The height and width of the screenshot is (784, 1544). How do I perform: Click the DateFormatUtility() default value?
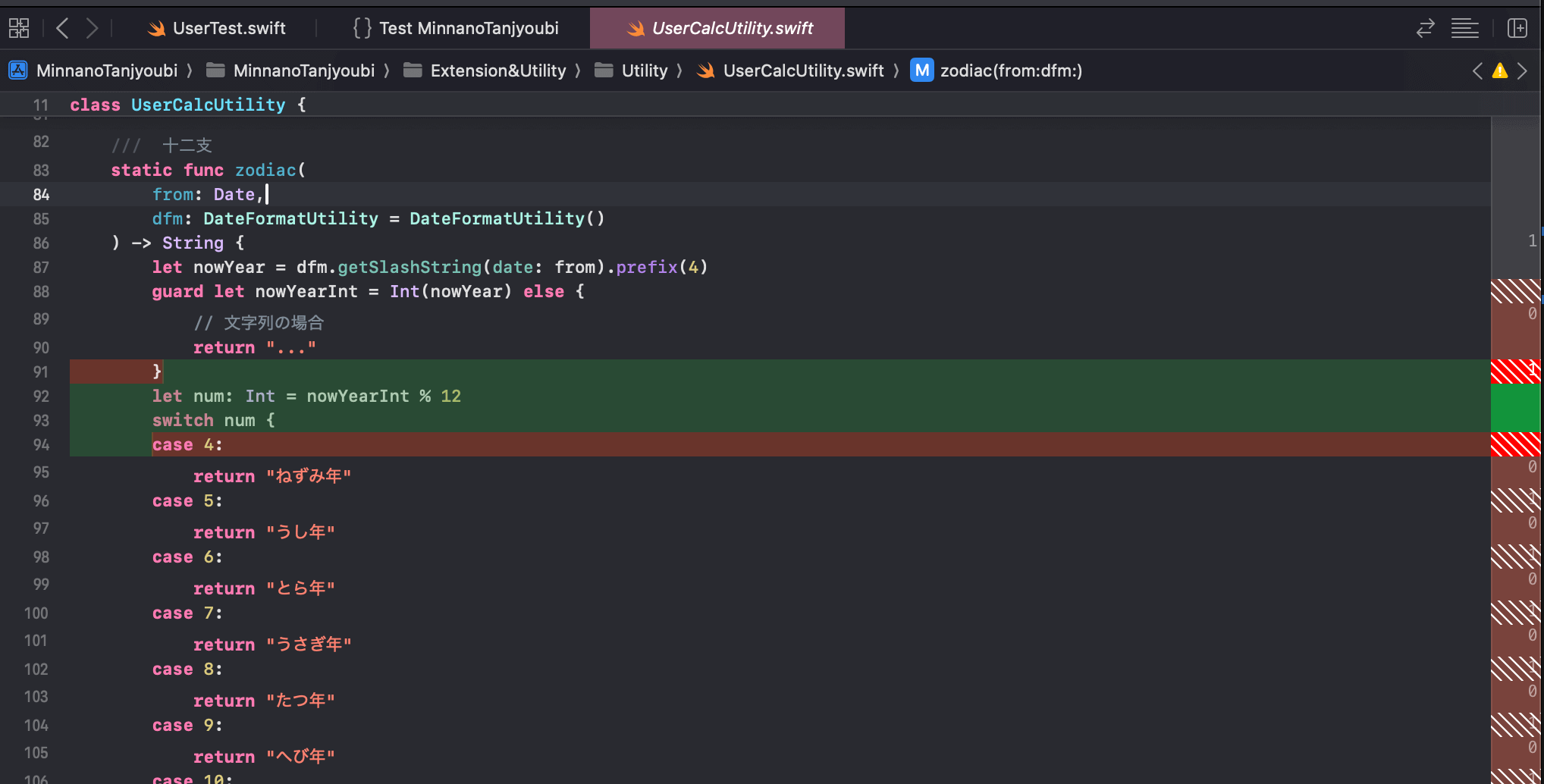coord(507,218)
